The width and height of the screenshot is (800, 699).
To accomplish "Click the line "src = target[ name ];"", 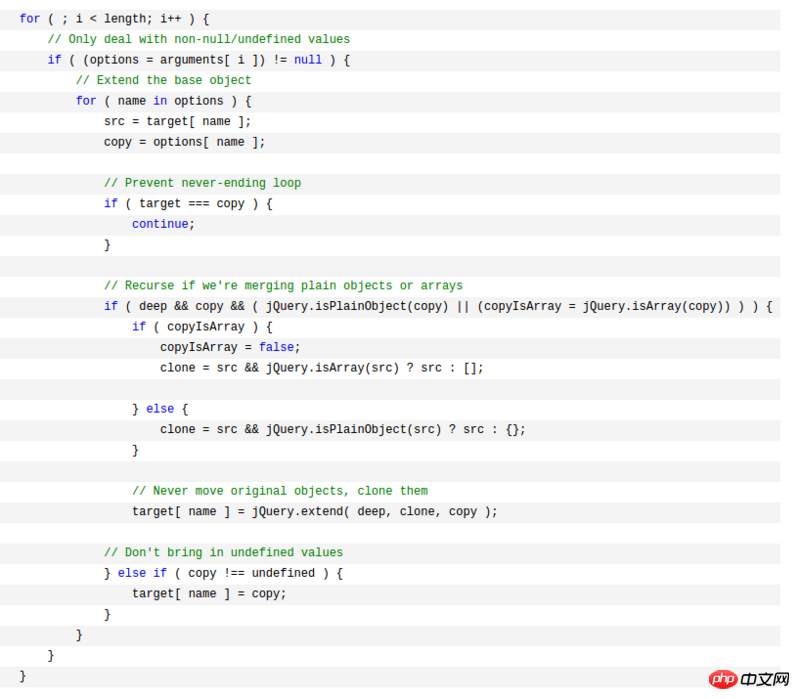I will [x=177, y=121].
